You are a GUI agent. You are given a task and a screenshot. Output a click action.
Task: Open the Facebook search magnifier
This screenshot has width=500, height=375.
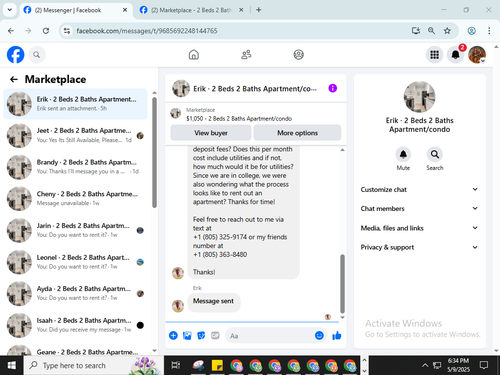[x=37, y=55]
